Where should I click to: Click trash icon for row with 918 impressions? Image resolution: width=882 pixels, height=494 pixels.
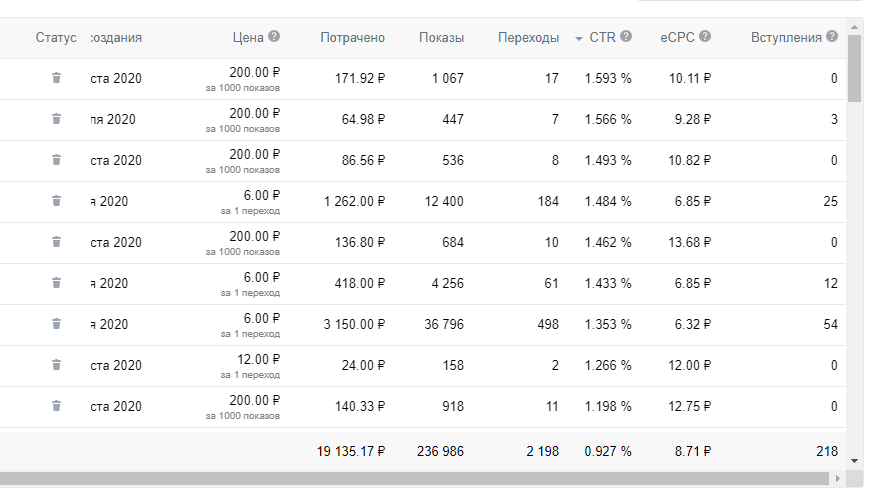[56, 406]
